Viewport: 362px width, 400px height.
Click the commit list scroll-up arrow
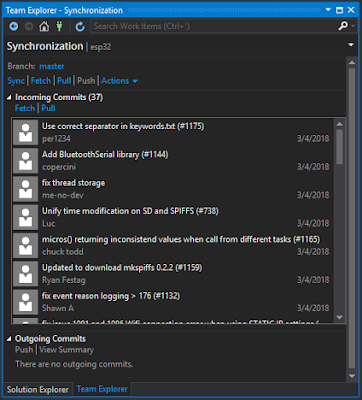click(x=340, y=124)
